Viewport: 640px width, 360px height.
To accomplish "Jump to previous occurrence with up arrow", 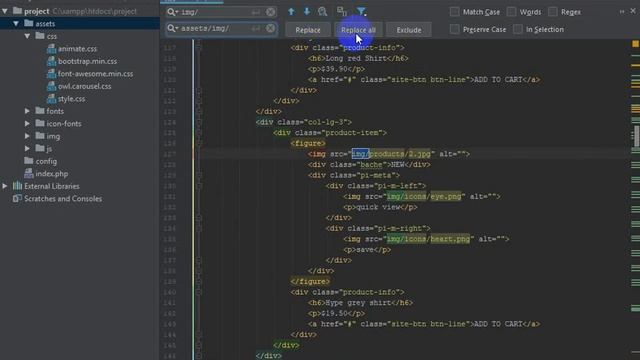I will tap(291, 11).
